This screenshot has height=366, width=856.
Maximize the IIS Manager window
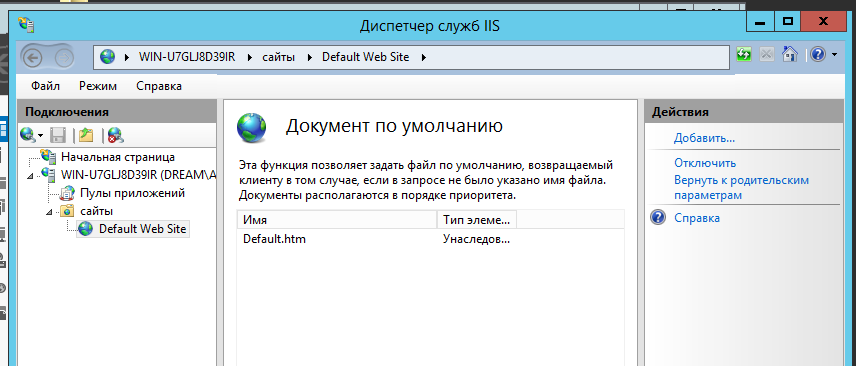pos(788,22)
